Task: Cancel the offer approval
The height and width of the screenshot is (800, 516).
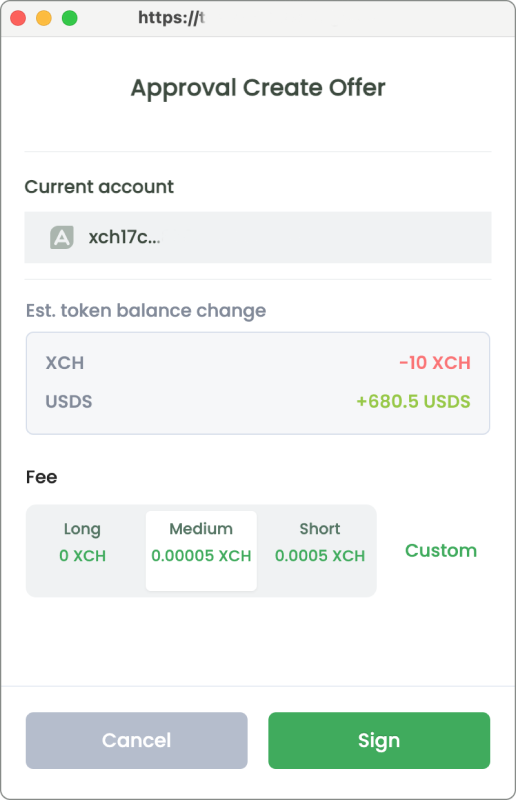Action: [x=137, y=740]
